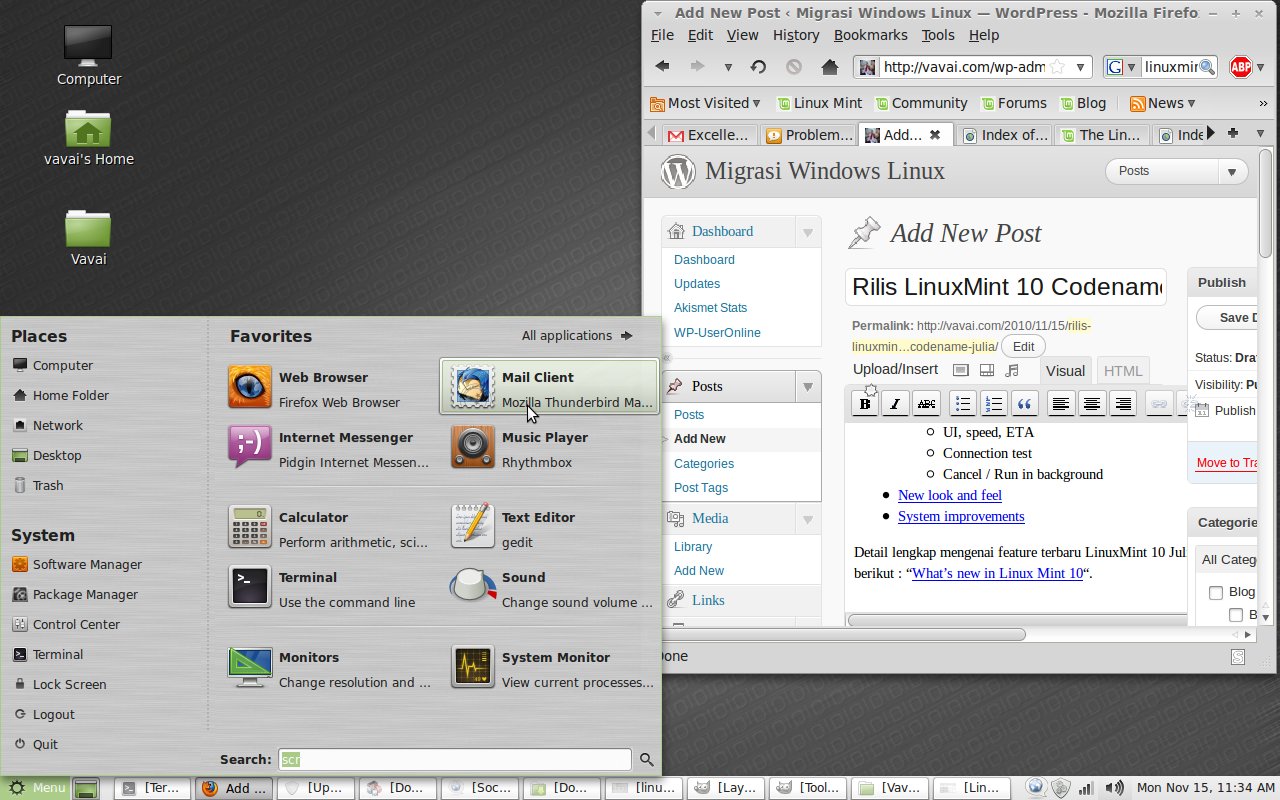
Task: Click Move to Trash link
Action: point(1227,463)
